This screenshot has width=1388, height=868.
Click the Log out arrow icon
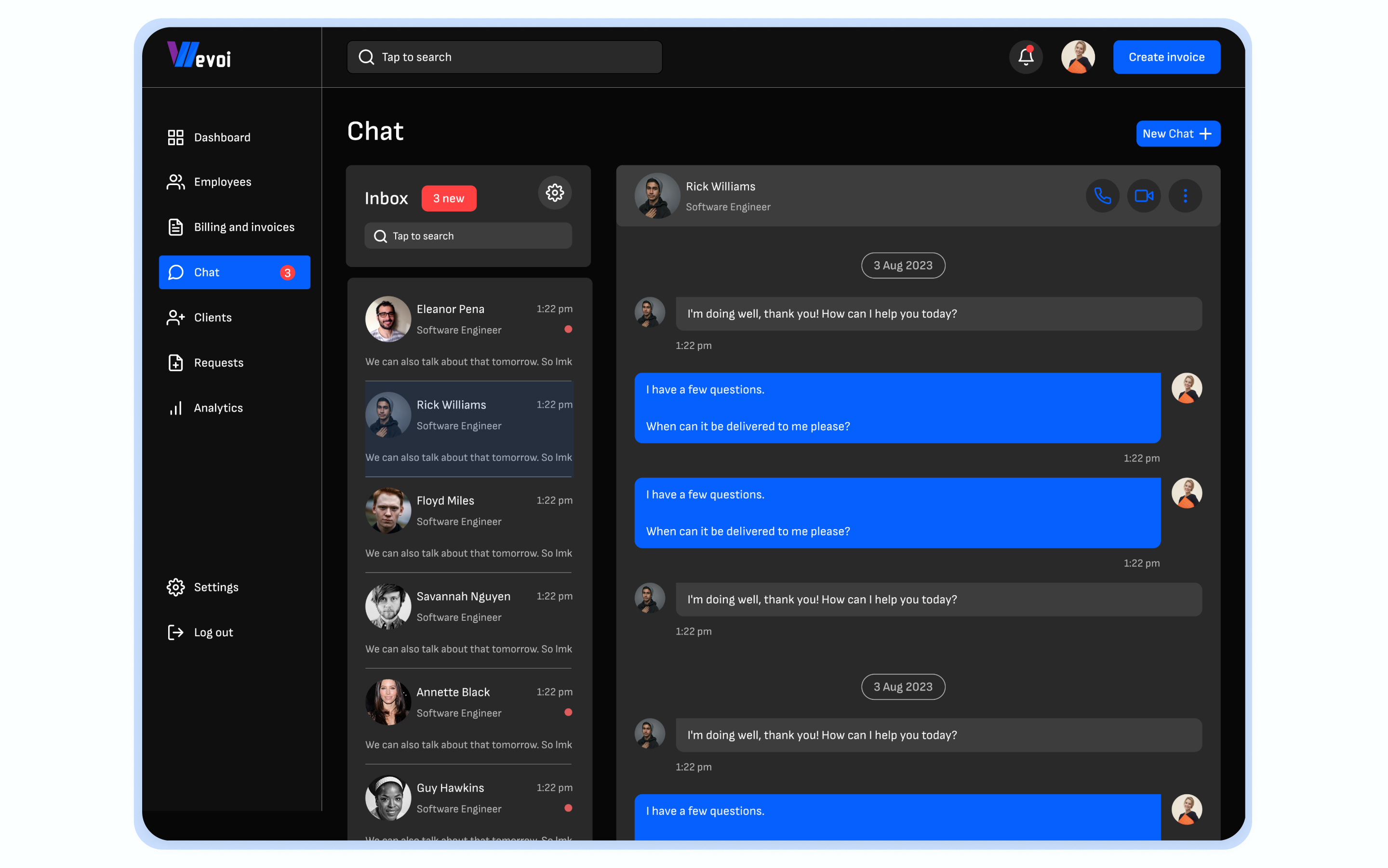pos(175,632)
